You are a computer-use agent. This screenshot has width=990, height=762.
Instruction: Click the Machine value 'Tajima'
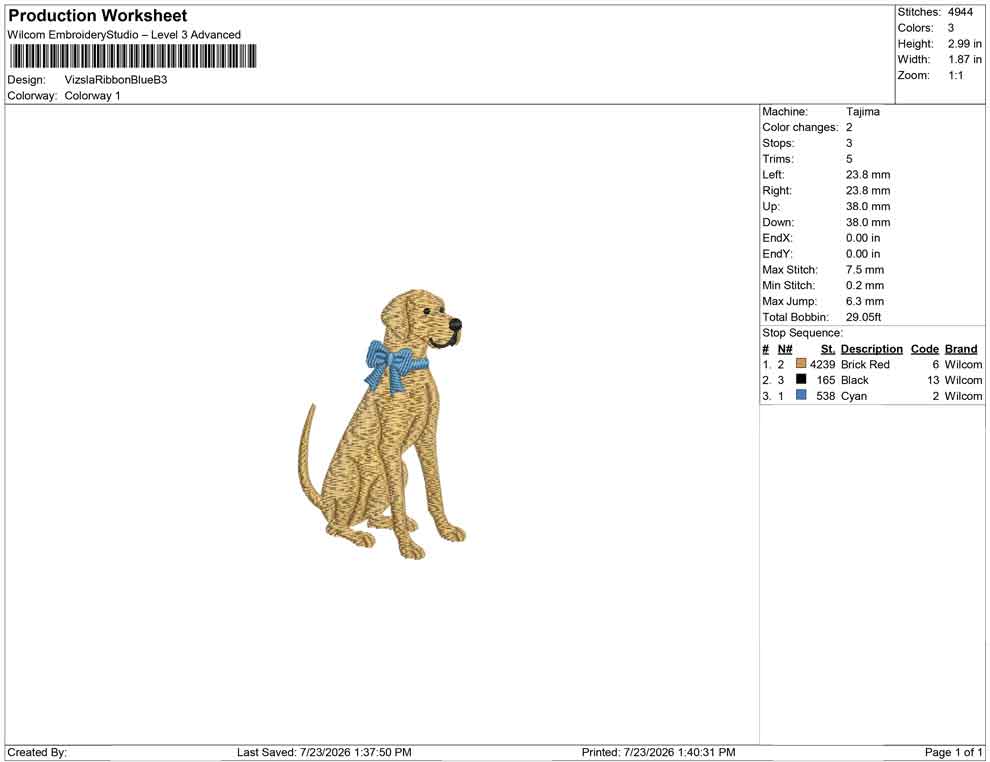862,112
